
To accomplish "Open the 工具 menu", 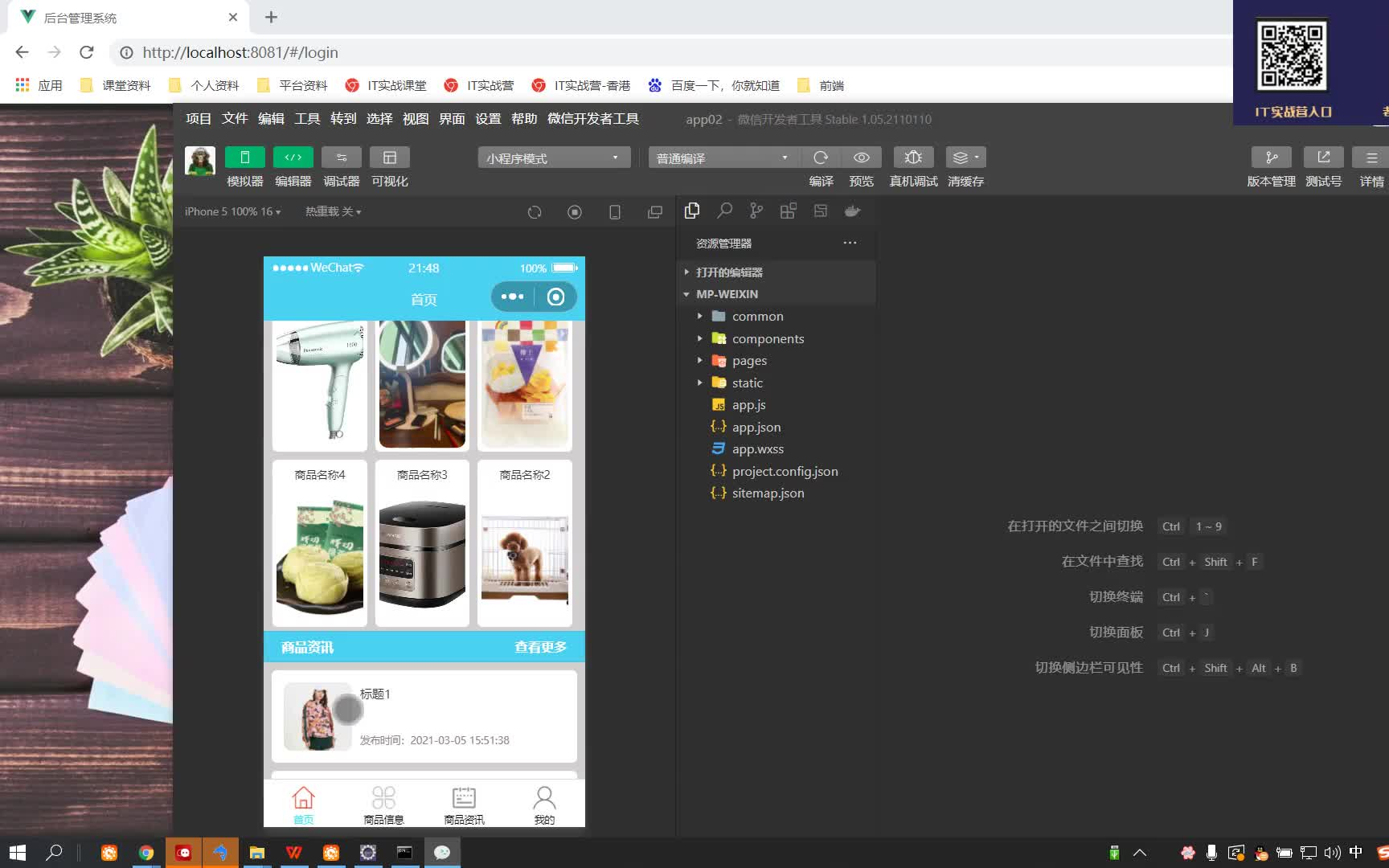I will (x=307, y=119).
